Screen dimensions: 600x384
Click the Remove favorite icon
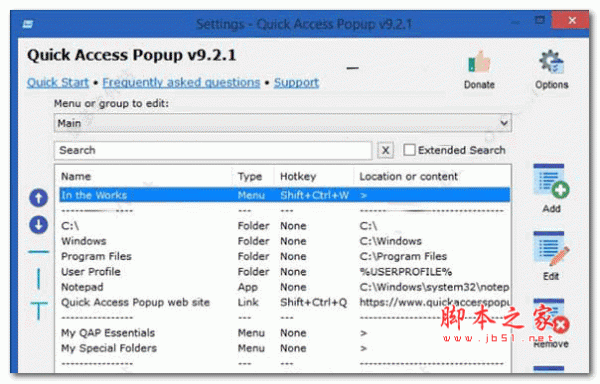(551, 317)
